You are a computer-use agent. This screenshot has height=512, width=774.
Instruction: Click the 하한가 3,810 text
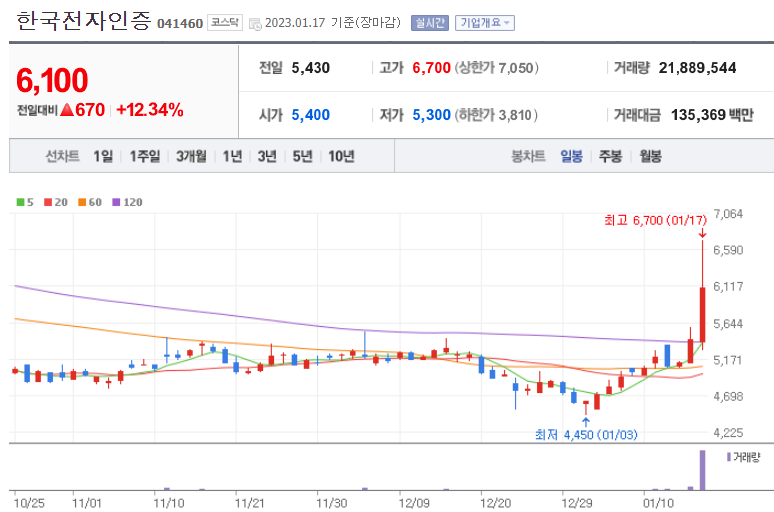pos(496,115)
